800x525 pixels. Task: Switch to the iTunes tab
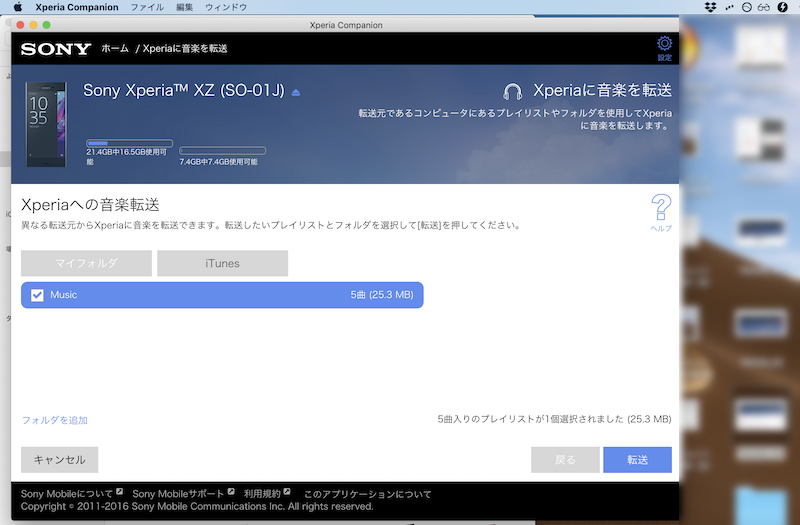pyautogui.click(x=222, y=263)
